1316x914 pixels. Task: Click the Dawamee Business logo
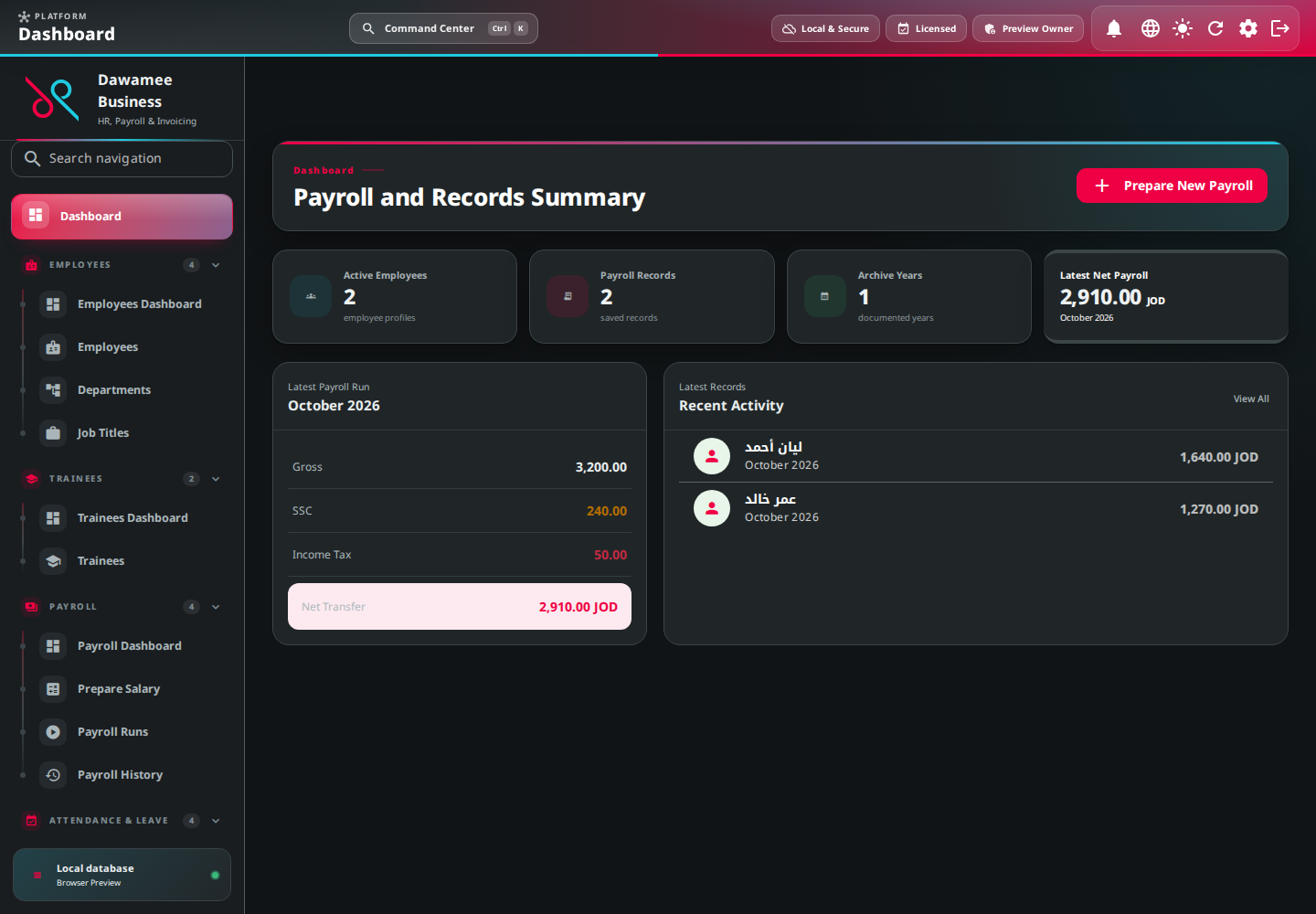tap(52, 99)
